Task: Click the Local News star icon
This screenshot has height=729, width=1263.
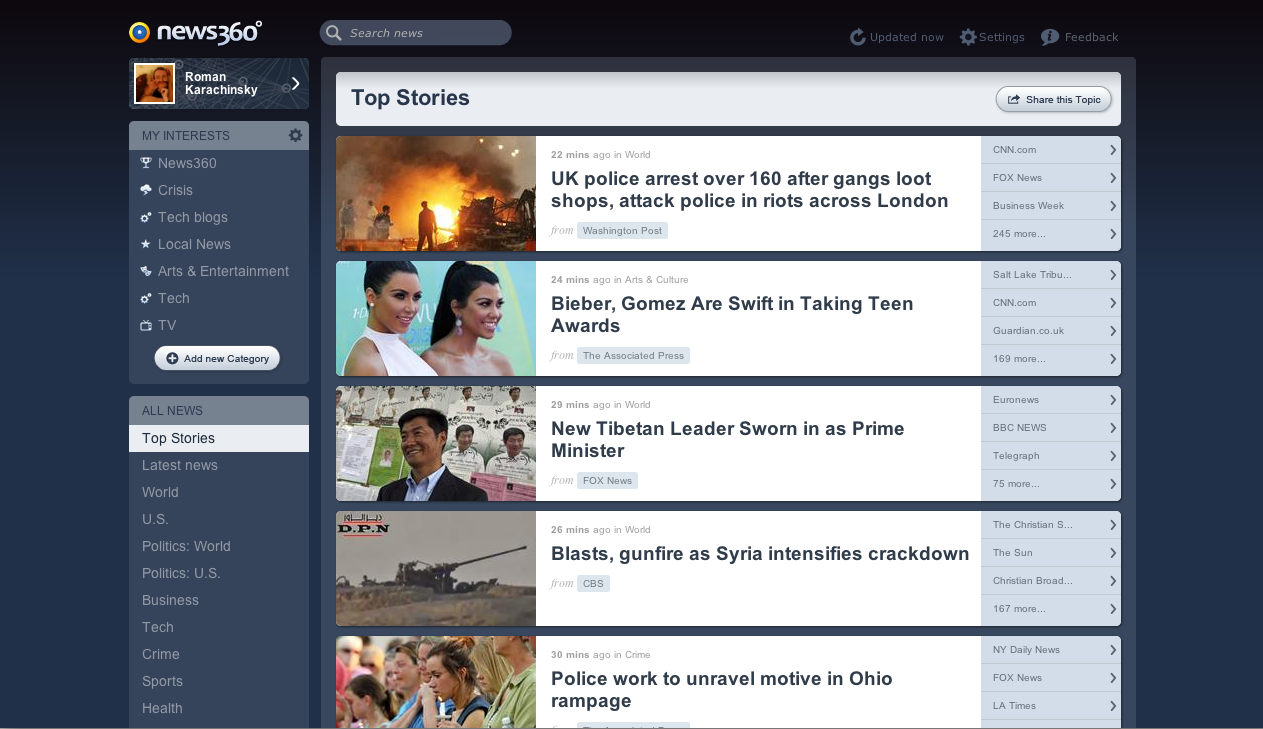Action: pyautogui.click(x=146, y=244)
